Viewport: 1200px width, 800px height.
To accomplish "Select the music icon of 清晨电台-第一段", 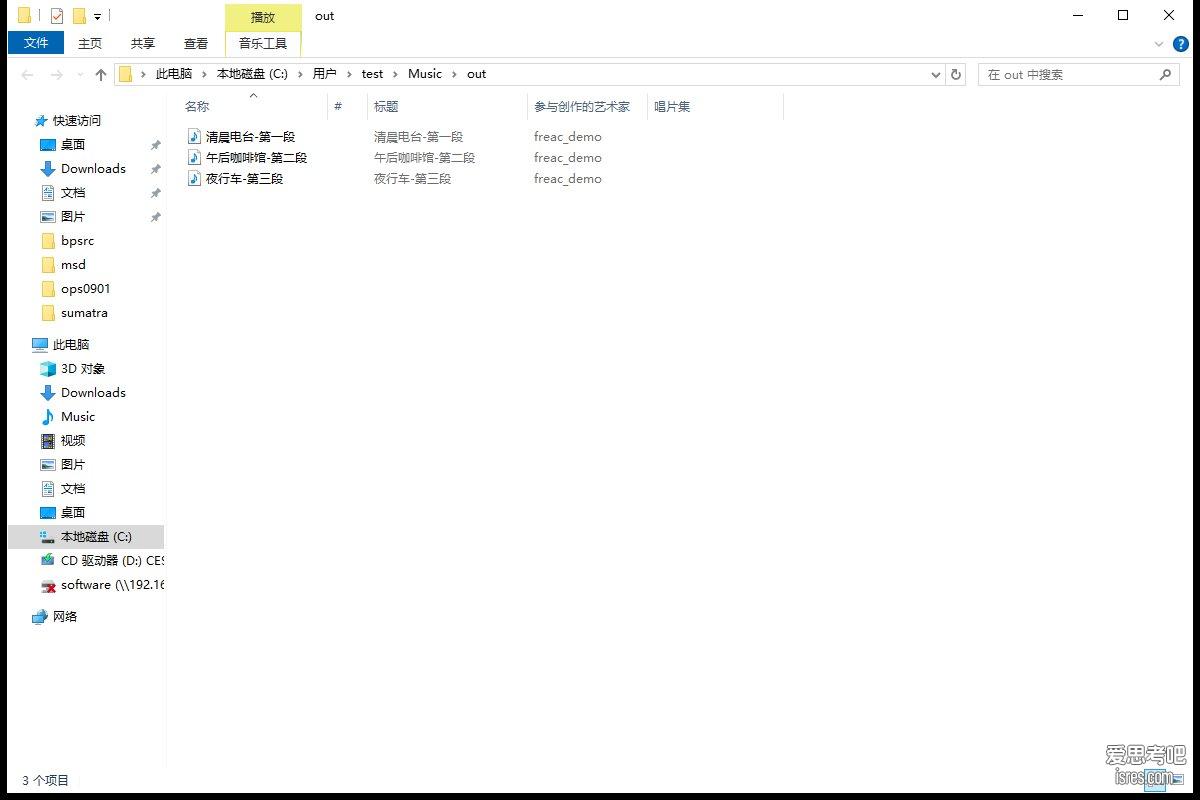I will (195, 136).
